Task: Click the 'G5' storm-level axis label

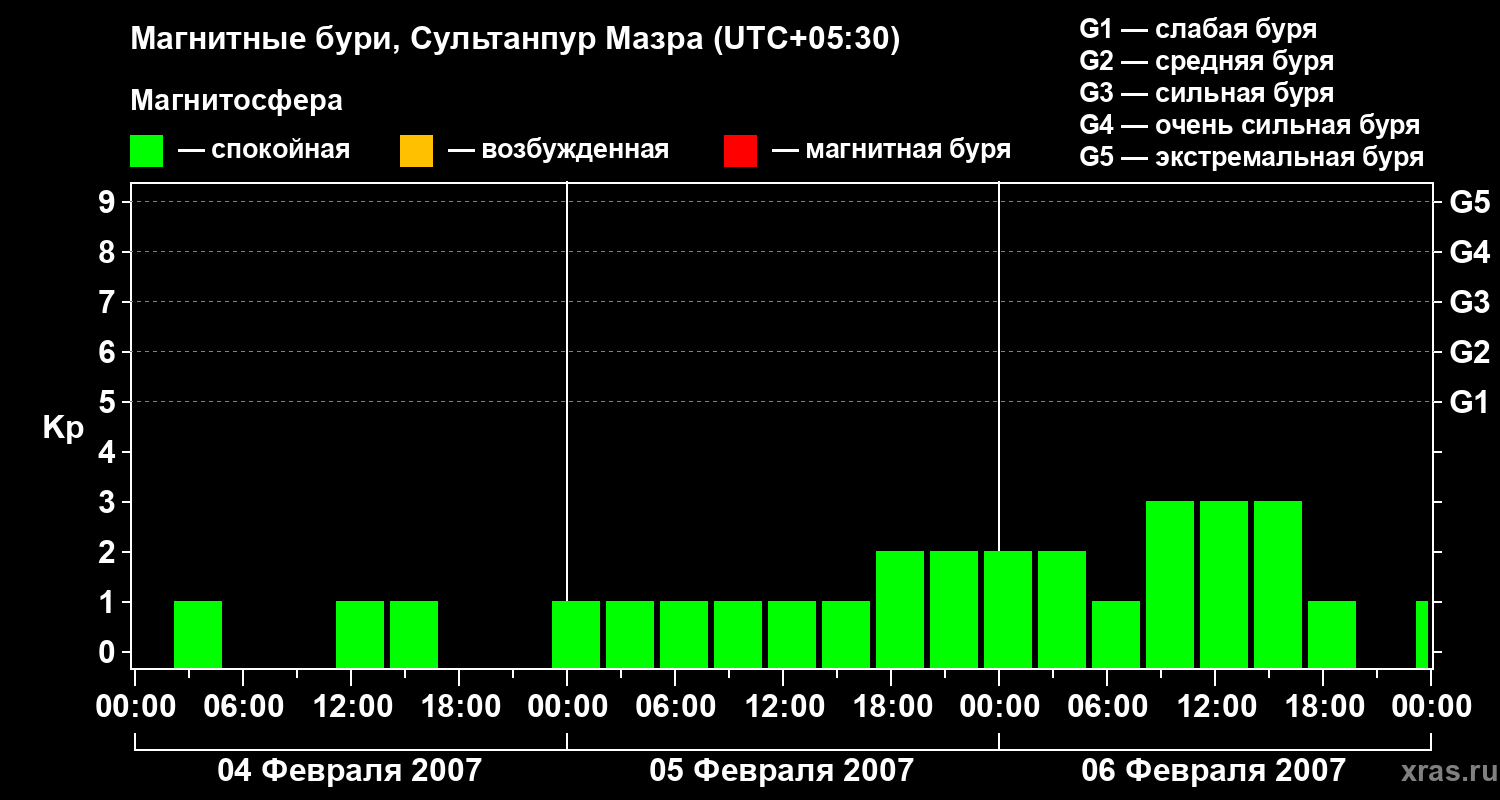Action: point(1469,202)
